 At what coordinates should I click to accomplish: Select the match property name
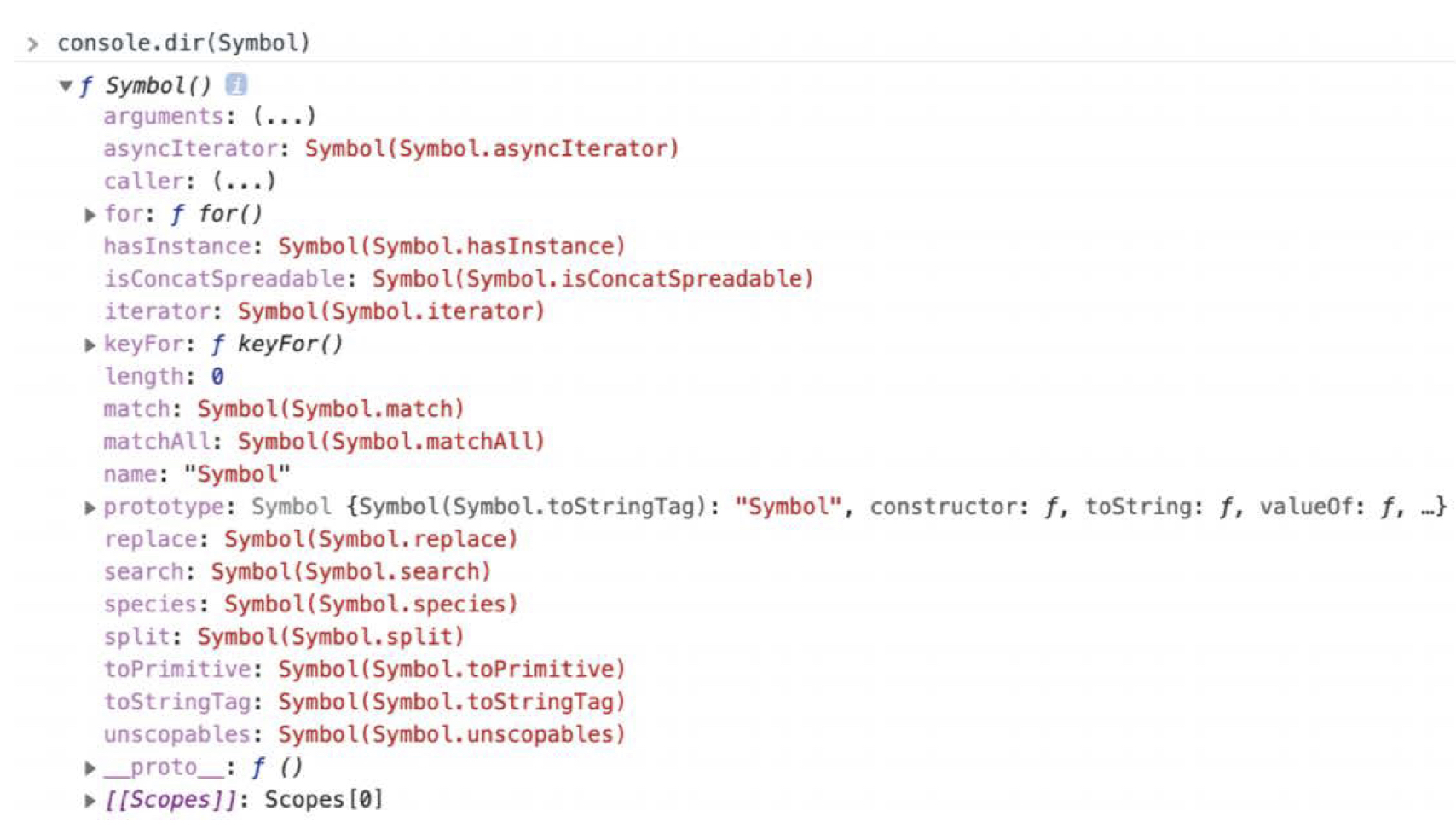point(136,409)
